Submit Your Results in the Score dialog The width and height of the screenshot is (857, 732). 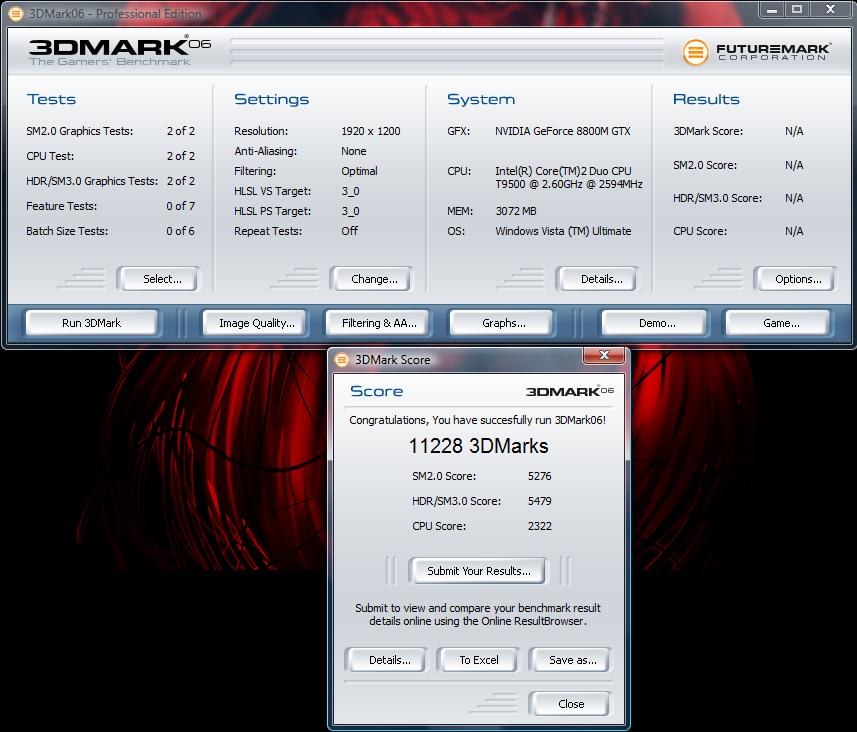tap(478, 571)
